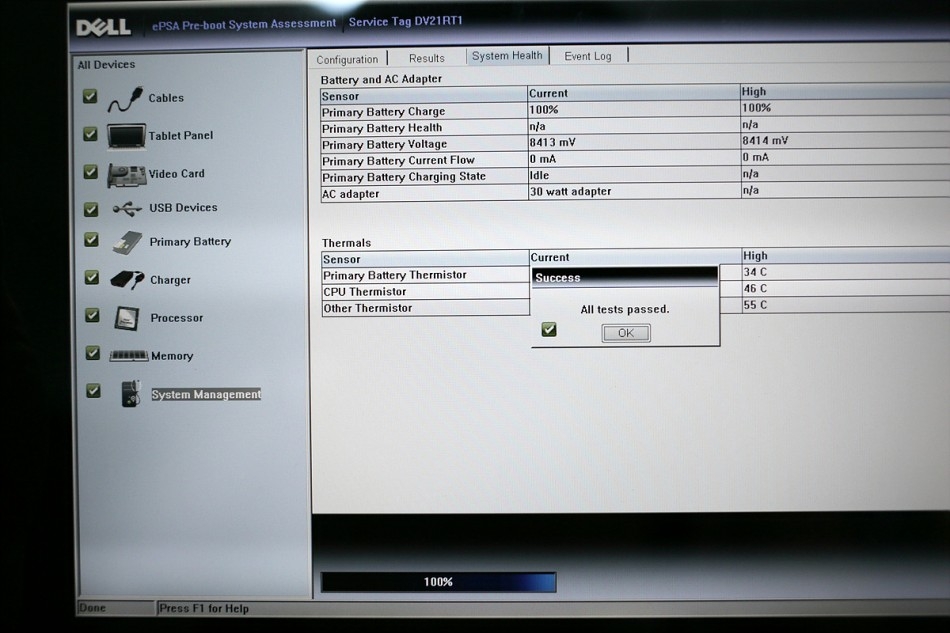Click the ePSA Pre-boot System Assessment title
Viewport: 950px width, 633px height.
(244, 24)
